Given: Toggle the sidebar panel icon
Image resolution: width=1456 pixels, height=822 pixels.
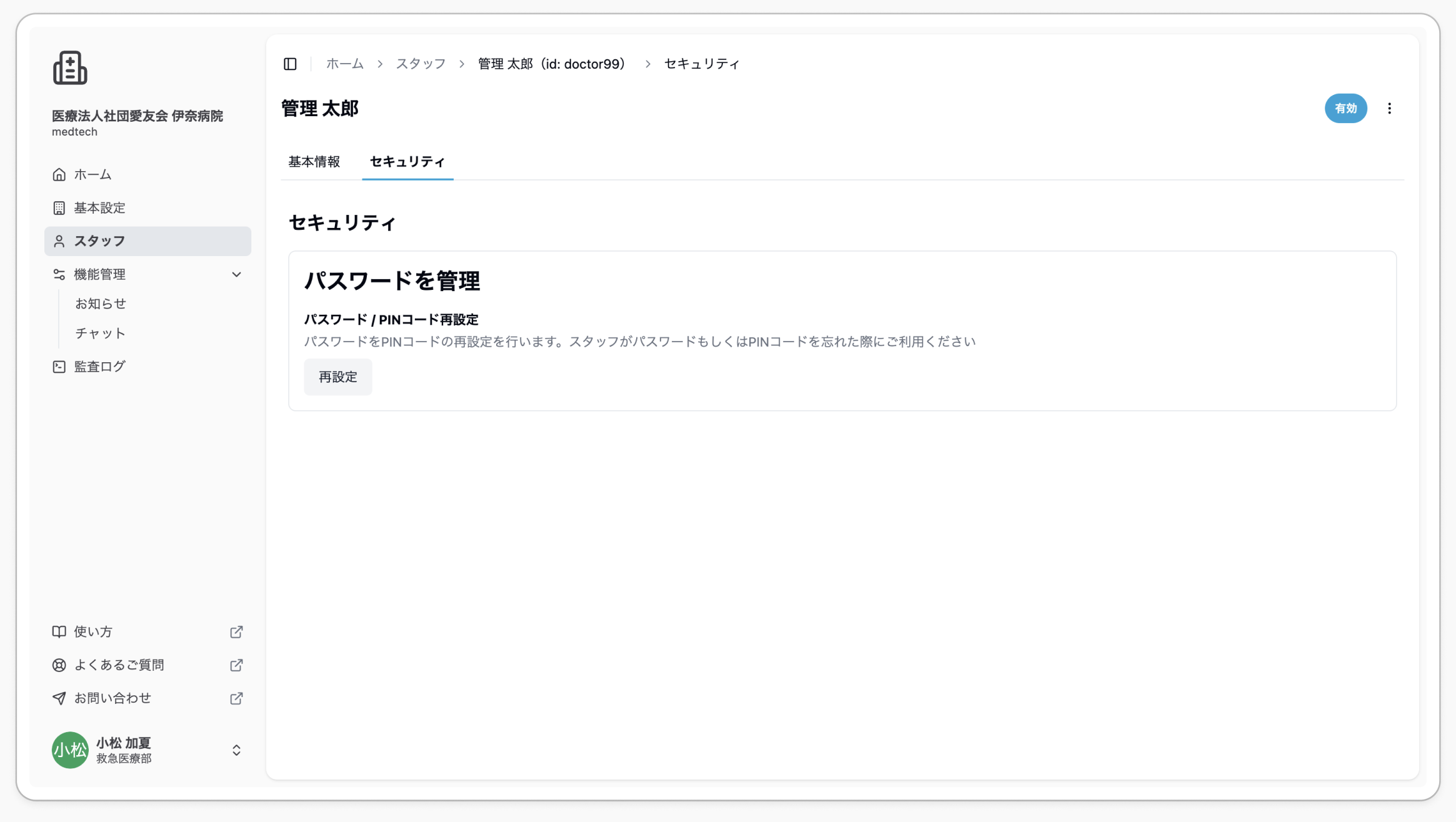Looking at the screenshot, I should (290, 64).
